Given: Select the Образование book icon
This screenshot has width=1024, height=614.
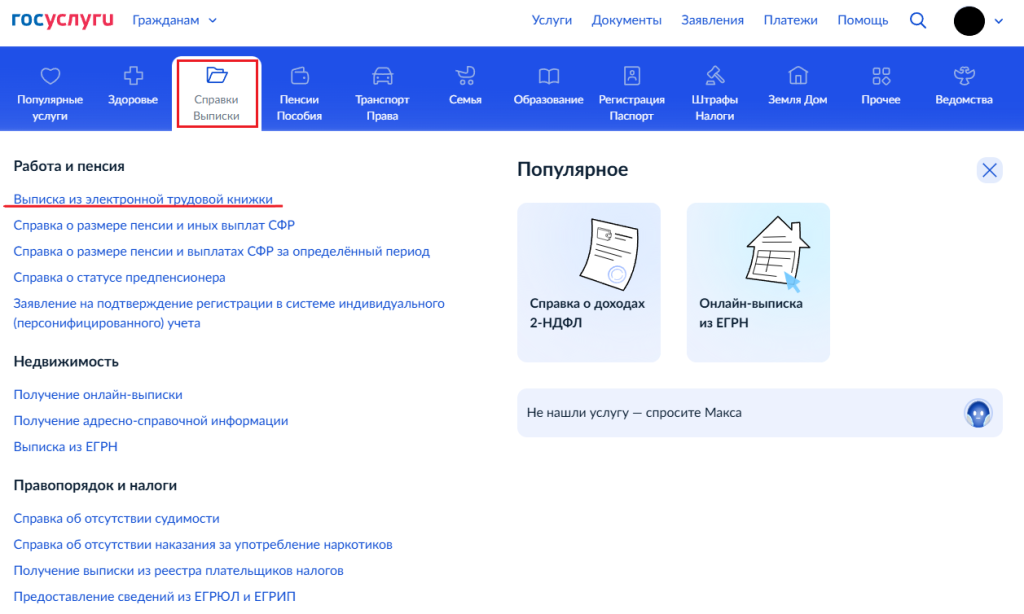Looking at the screenshot, I should [549, 76].
